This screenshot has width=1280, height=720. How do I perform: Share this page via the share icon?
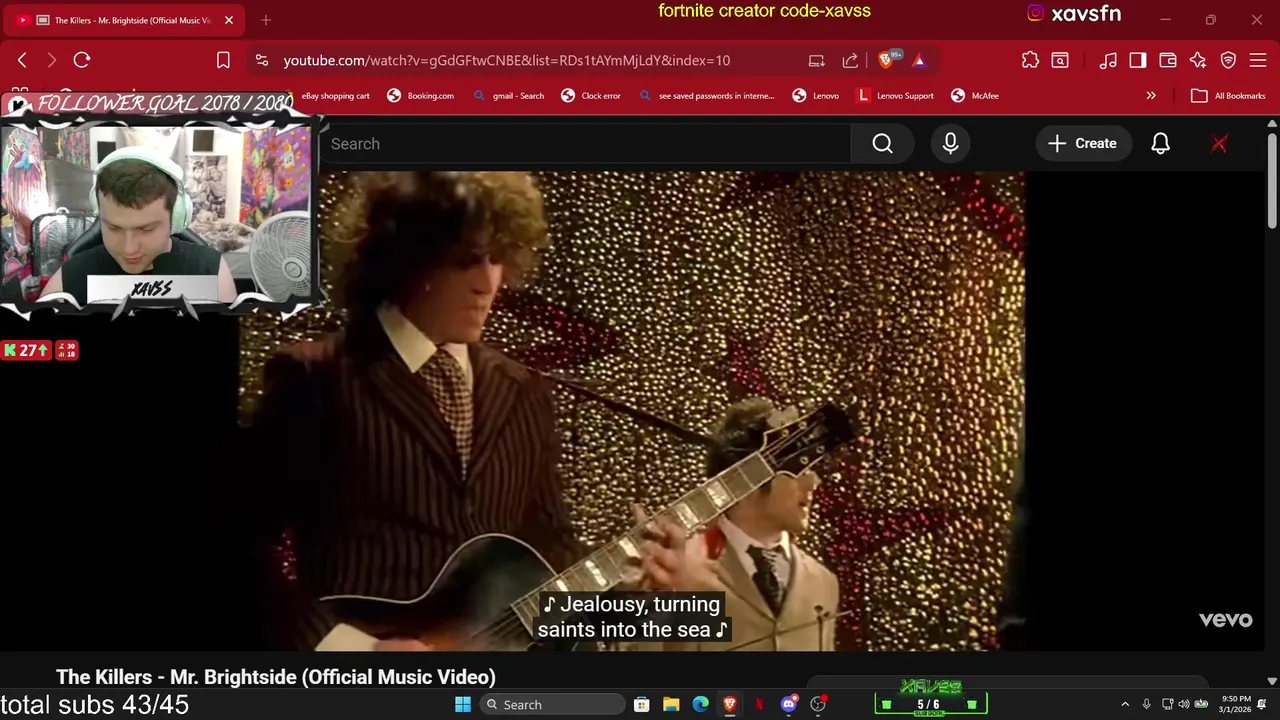[x=850, y=60]
